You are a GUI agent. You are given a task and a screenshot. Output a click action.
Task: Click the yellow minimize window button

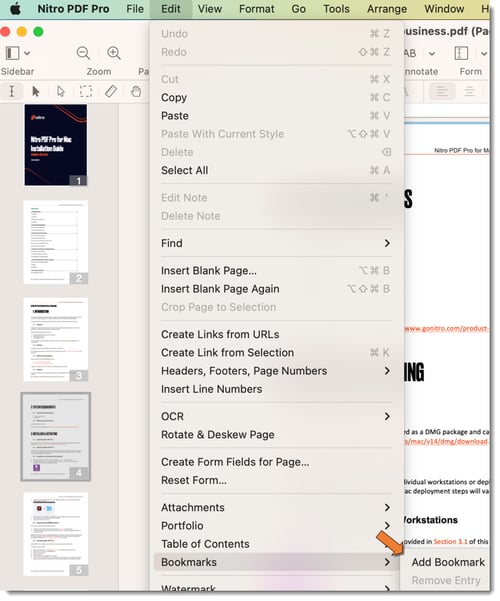coord(22,31)
